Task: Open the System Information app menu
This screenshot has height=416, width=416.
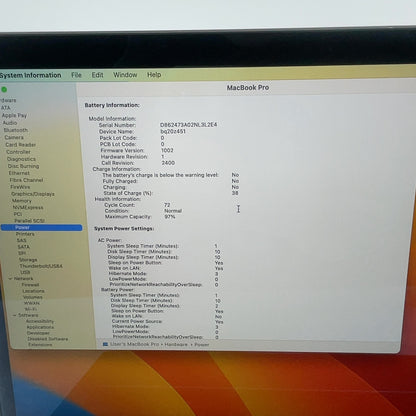Action: pos(30,75)
